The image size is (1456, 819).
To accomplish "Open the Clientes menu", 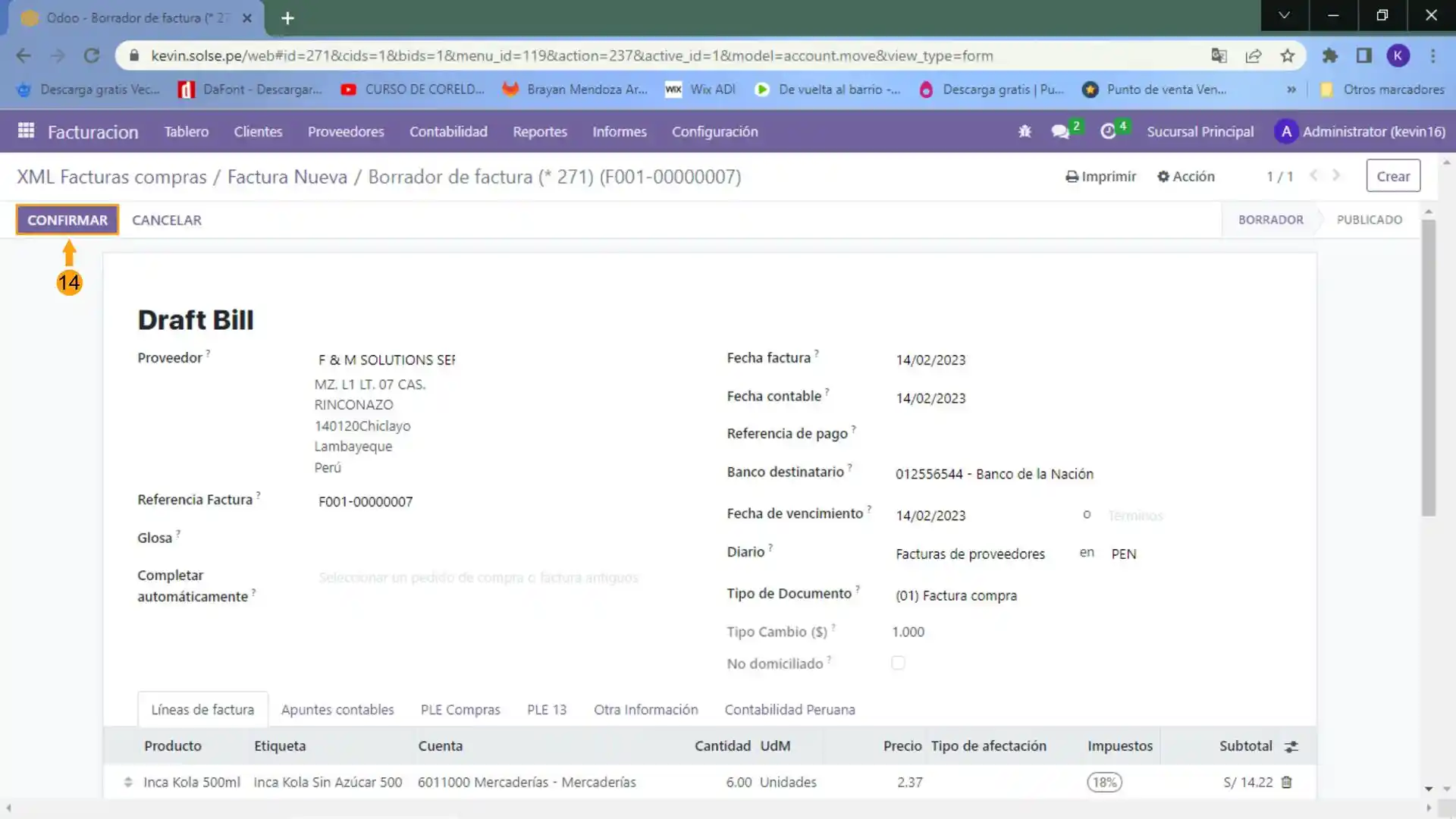I will click(258, 131).
